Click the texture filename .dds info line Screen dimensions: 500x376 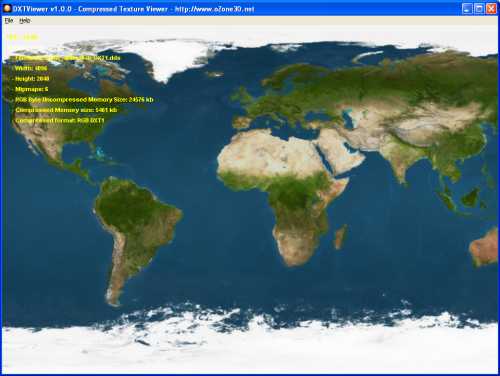[68, 58]
